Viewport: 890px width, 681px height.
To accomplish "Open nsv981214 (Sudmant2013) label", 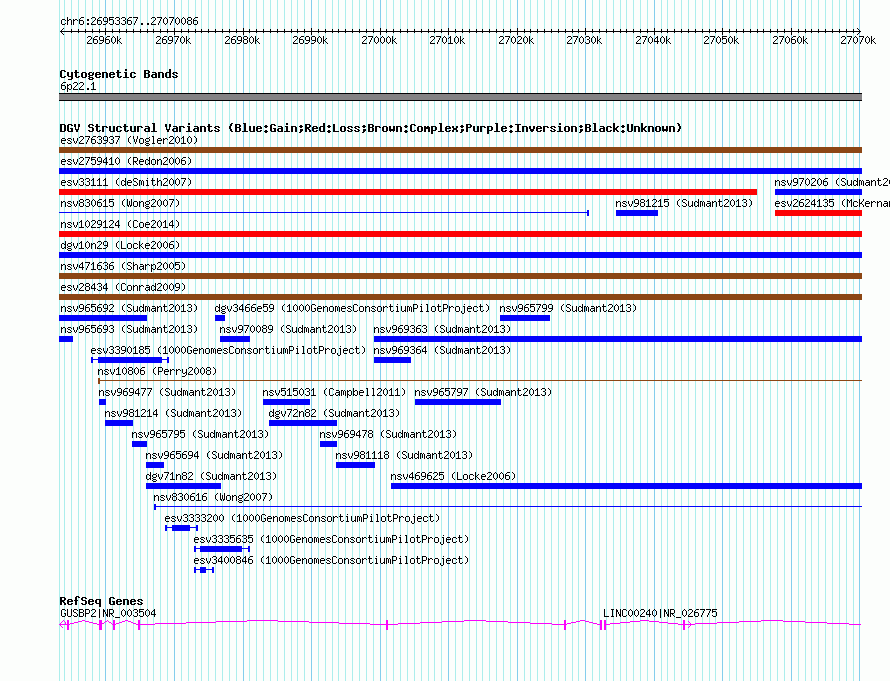I will [173, 413].
